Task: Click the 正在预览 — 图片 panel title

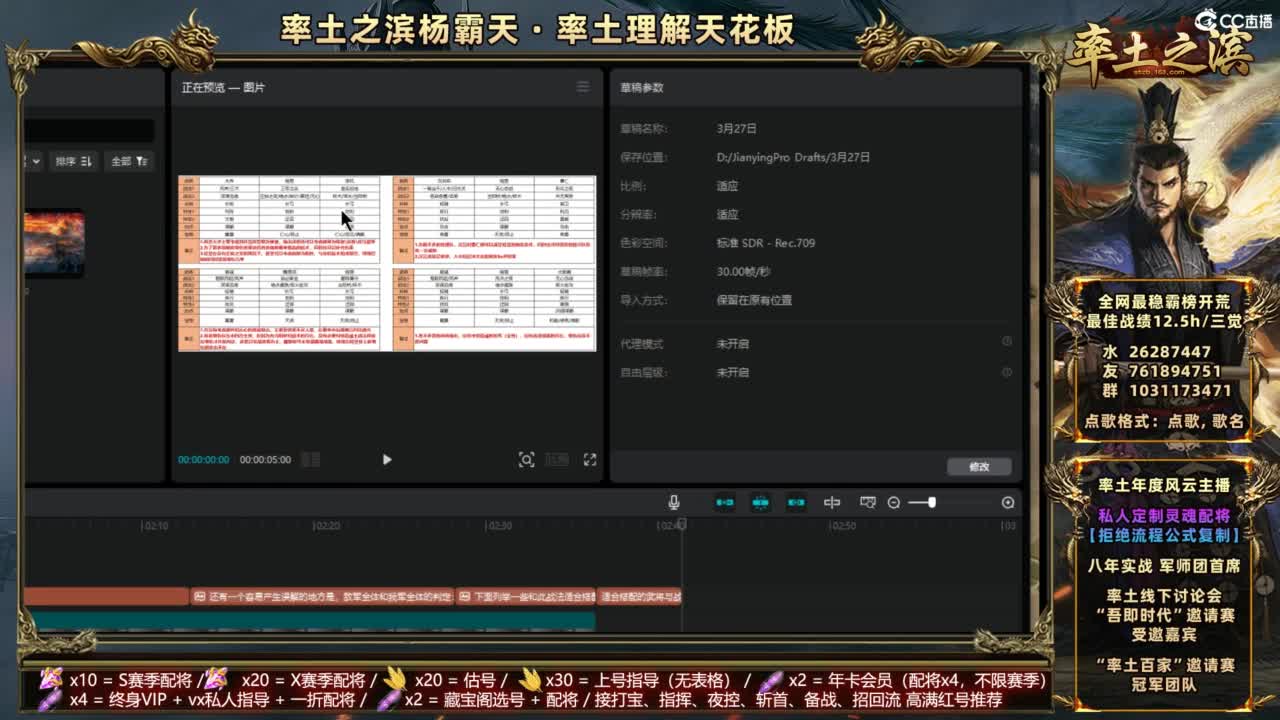Action: coord(223,87)
